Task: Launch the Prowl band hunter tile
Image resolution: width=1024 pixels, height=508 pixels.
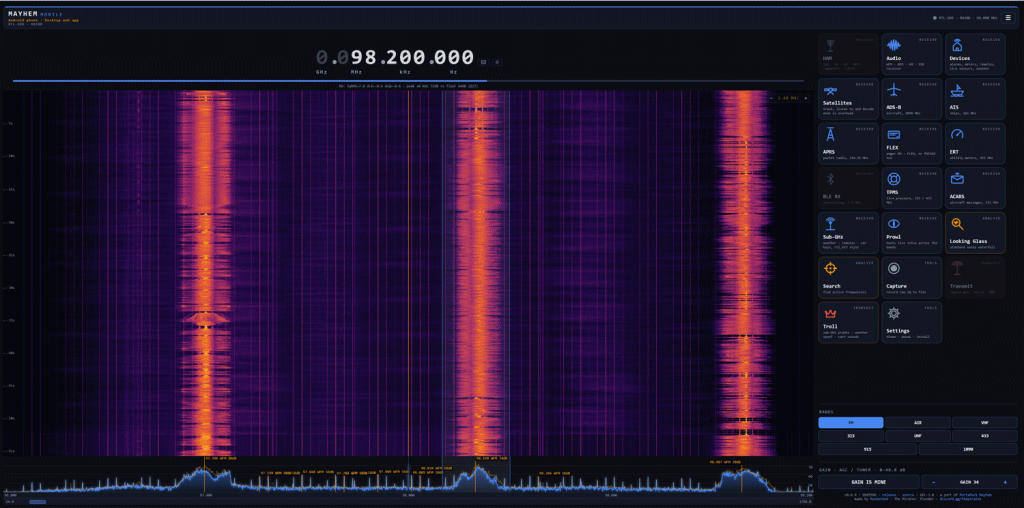Action: [x=911, y=232]
